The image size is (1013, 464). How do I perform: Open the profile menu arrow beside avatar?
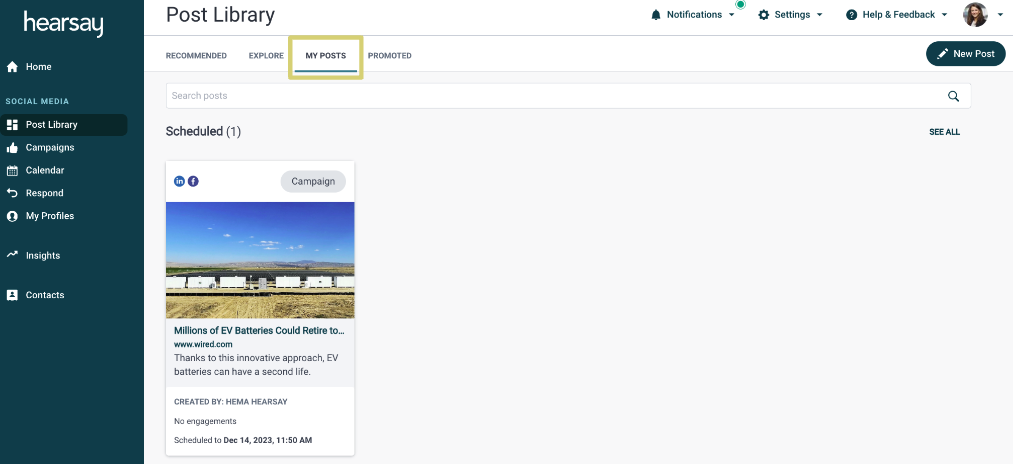click(1000, 15)
